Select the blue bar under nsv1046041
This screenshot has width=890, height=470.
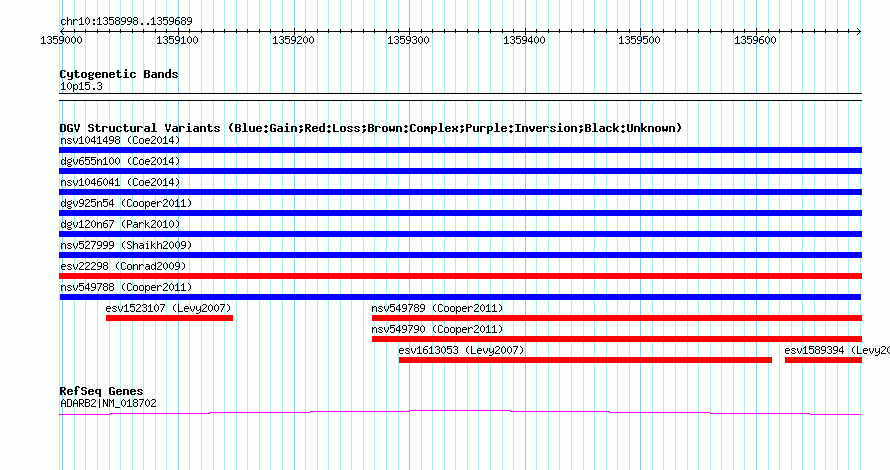click(460, 192)
